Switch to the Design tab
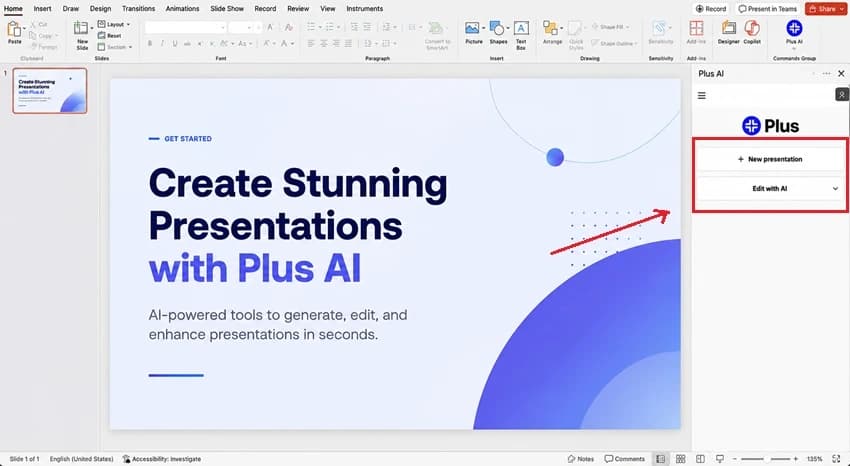 100,9
